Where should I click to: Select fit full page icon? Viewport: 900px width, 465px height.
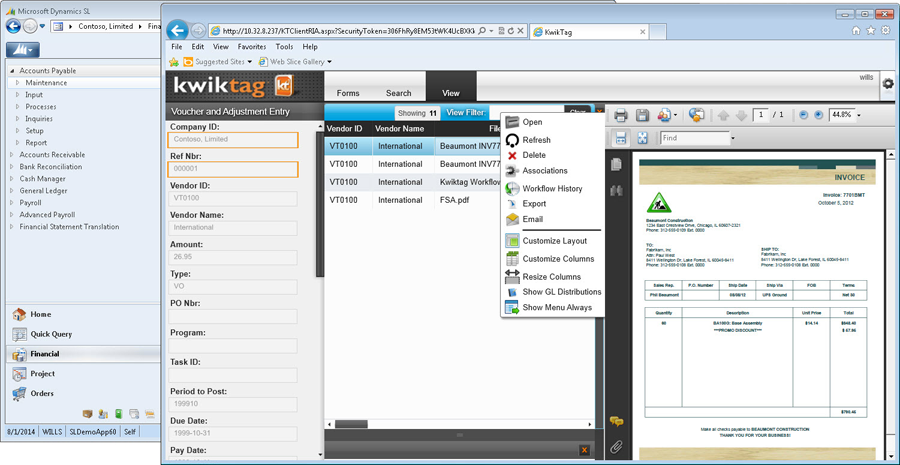click(x=643, y=138)
